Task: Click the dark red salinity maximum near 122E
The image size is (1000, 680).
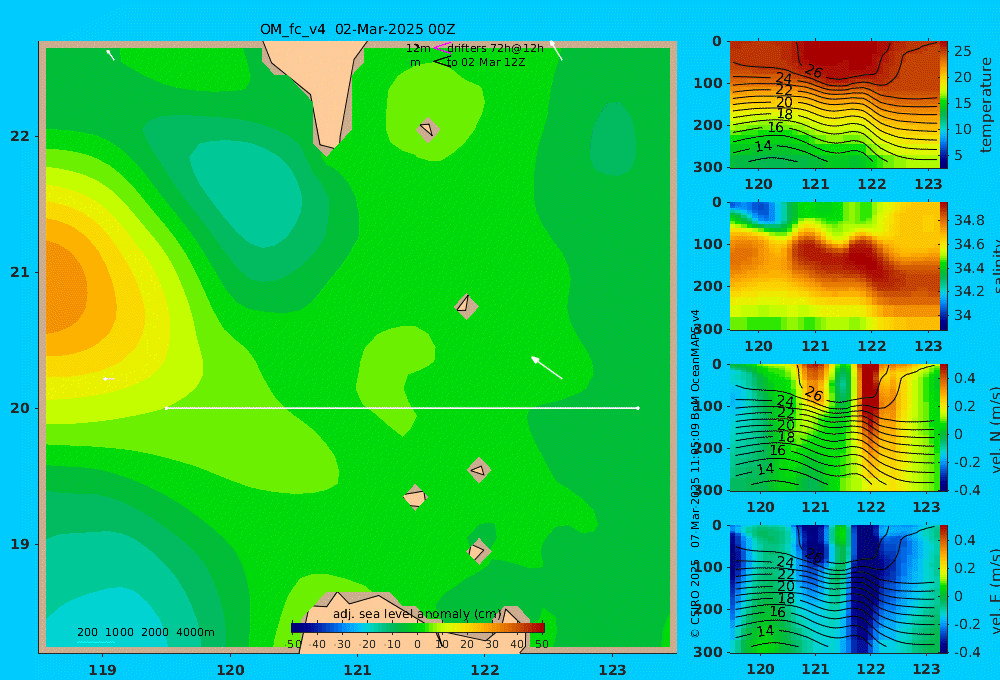Action: point(862,252)
